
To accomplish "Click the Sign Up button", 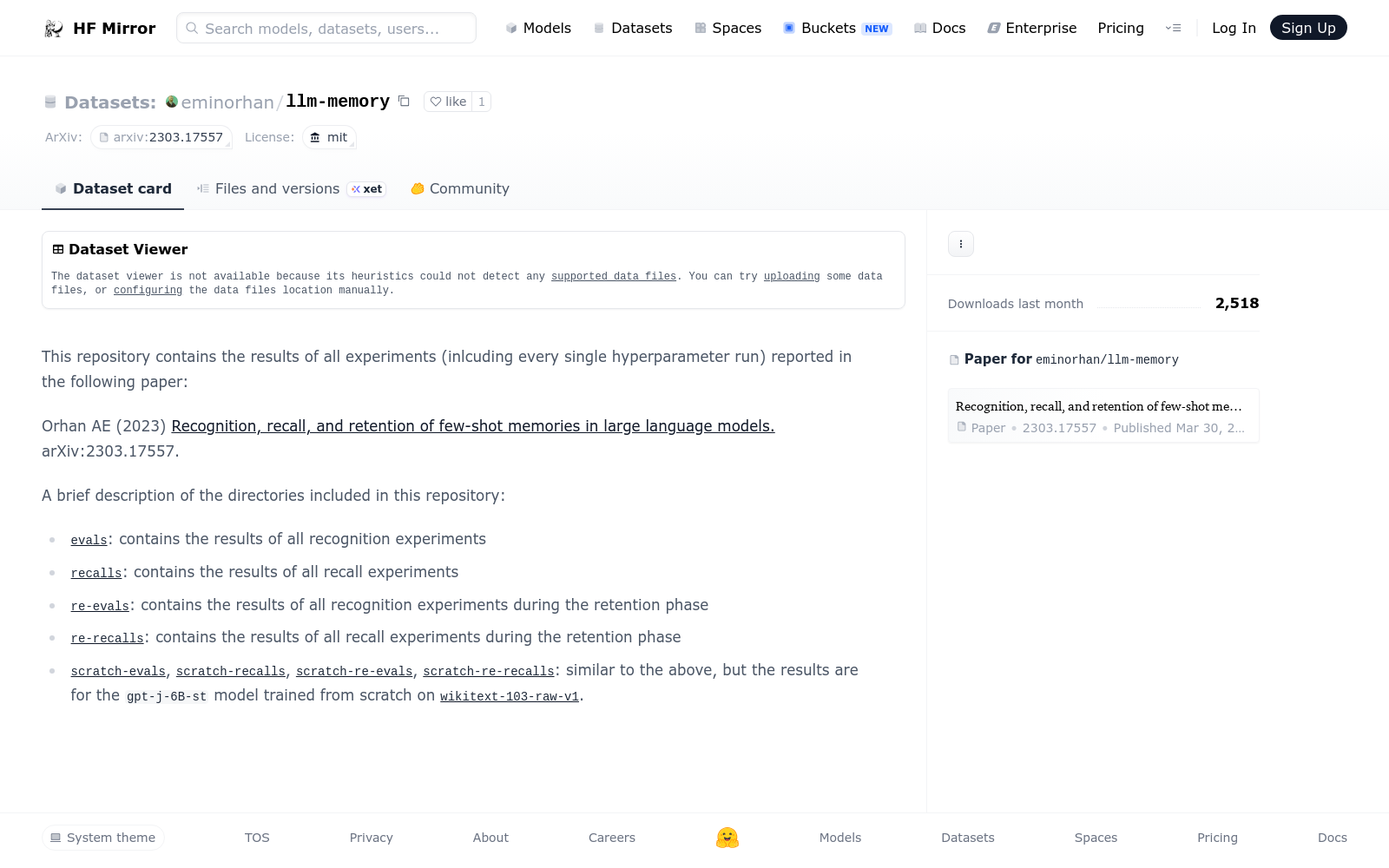I will [1308, 28].
